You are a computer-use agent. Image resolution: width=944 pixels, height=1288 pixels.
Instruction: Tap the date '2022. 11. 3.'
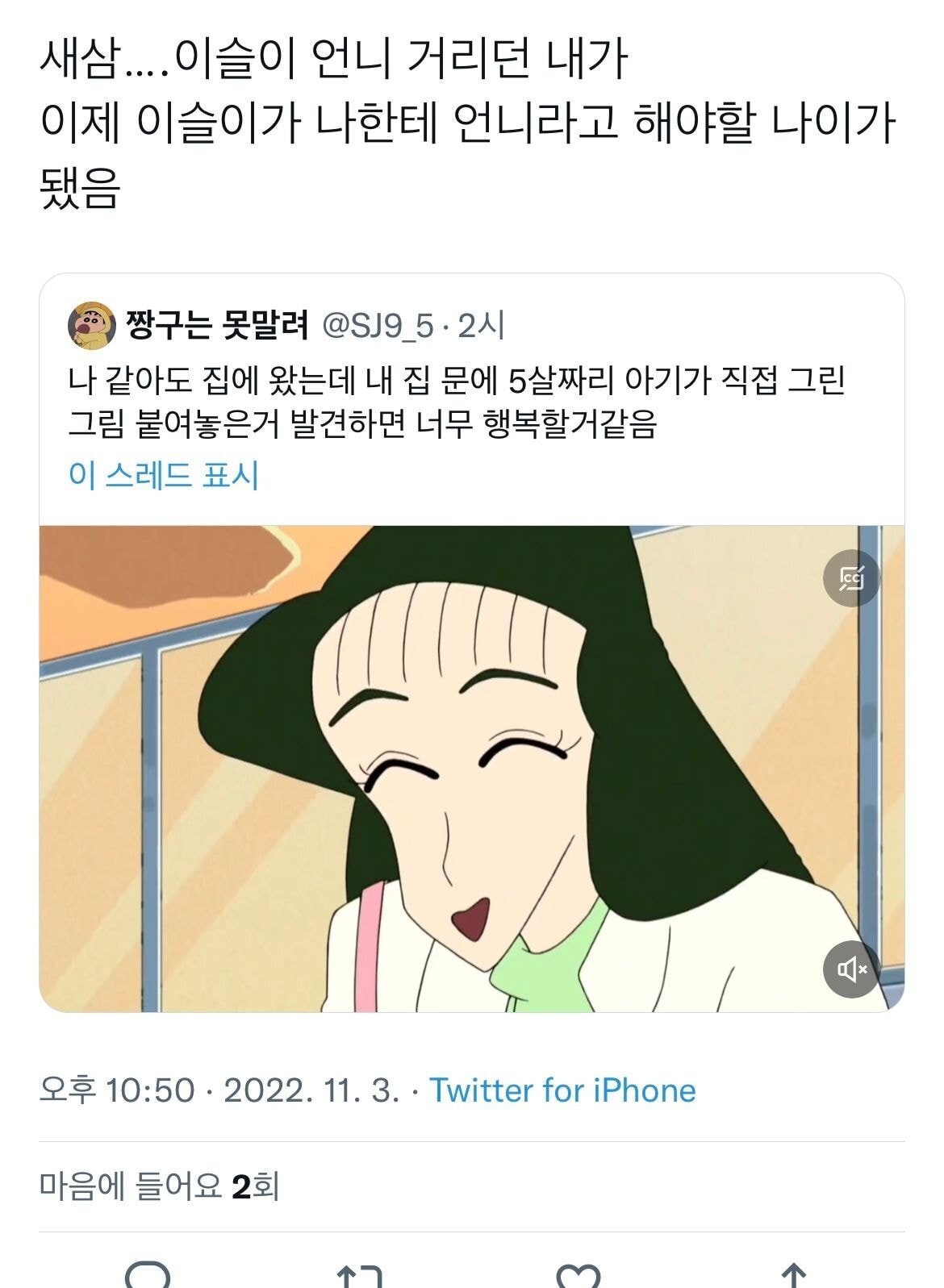(x=311, y=1090)
